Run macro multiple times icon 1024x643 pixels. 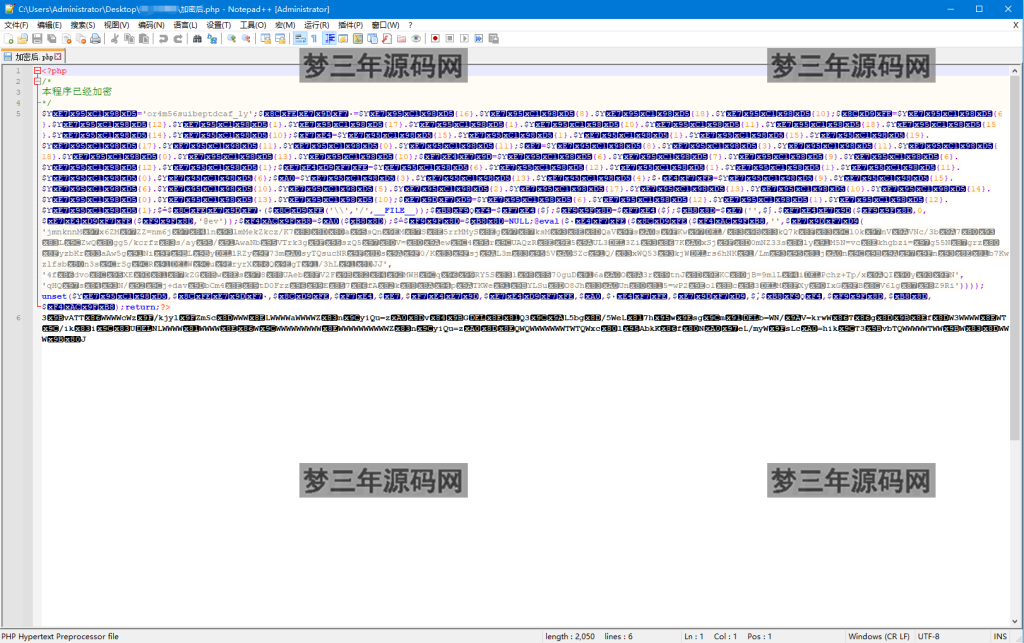pos(479,39)
